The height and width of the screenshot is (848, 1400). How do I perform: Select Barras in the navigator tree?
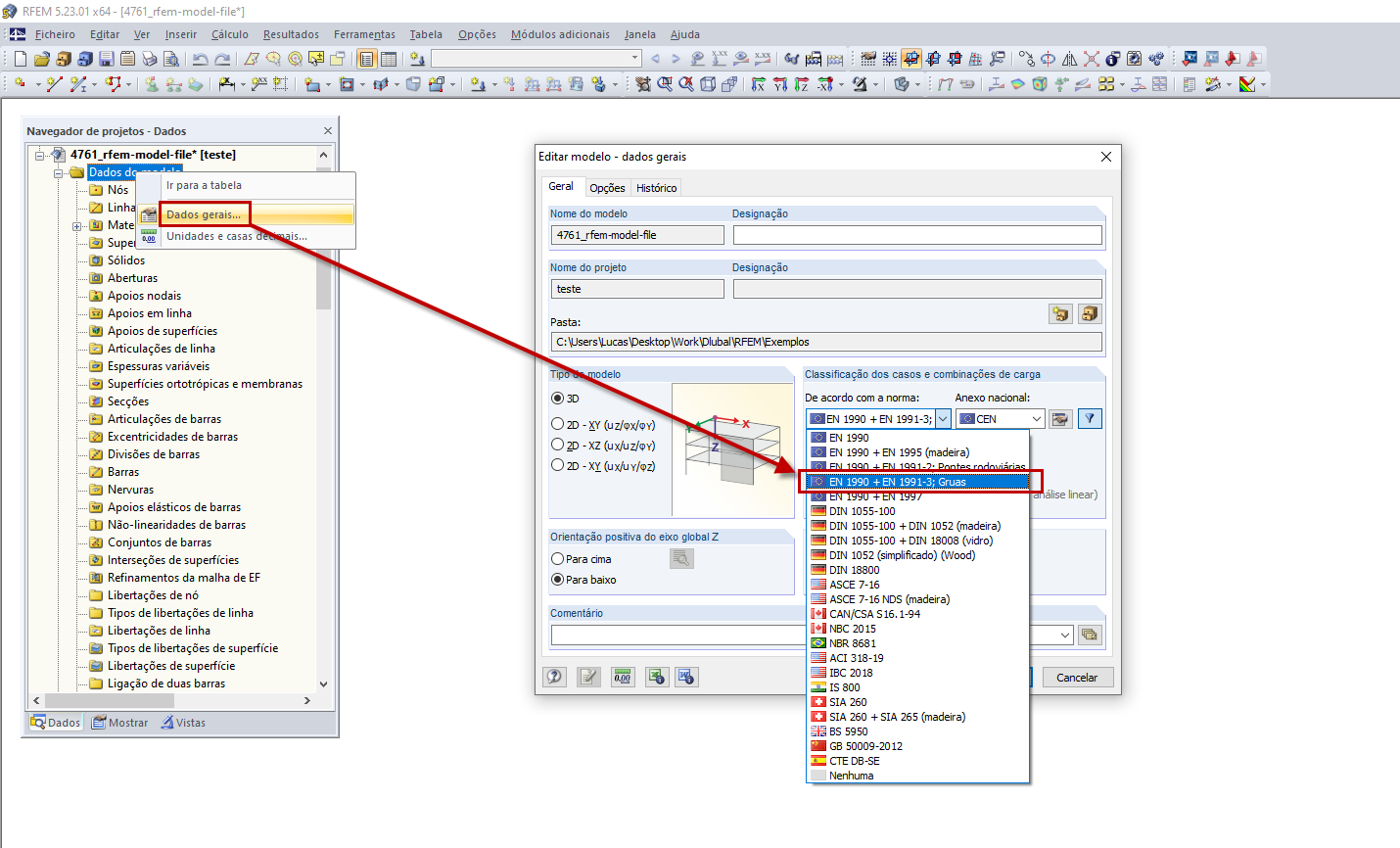tap(123, 472)
